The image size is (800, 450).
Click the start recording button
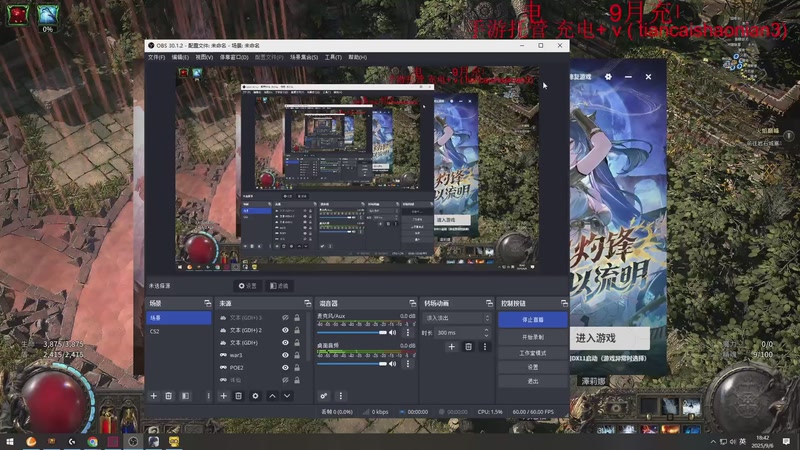click(533, 337)
